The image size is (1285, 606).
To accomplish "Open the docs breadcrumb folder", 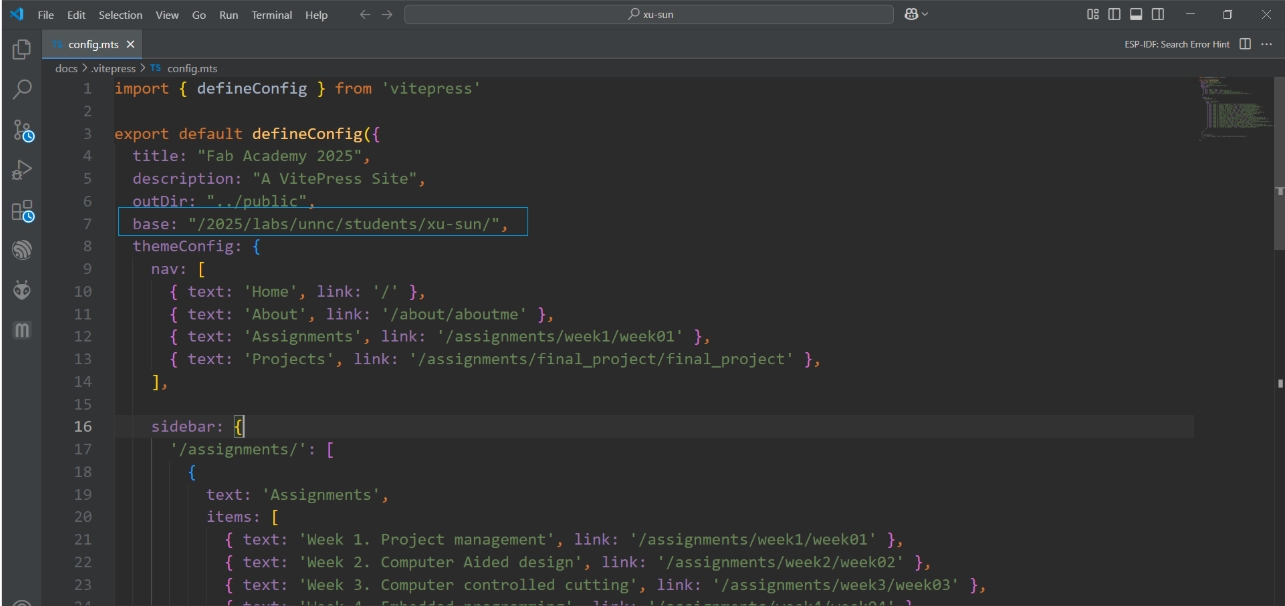I will coord(66,68).
